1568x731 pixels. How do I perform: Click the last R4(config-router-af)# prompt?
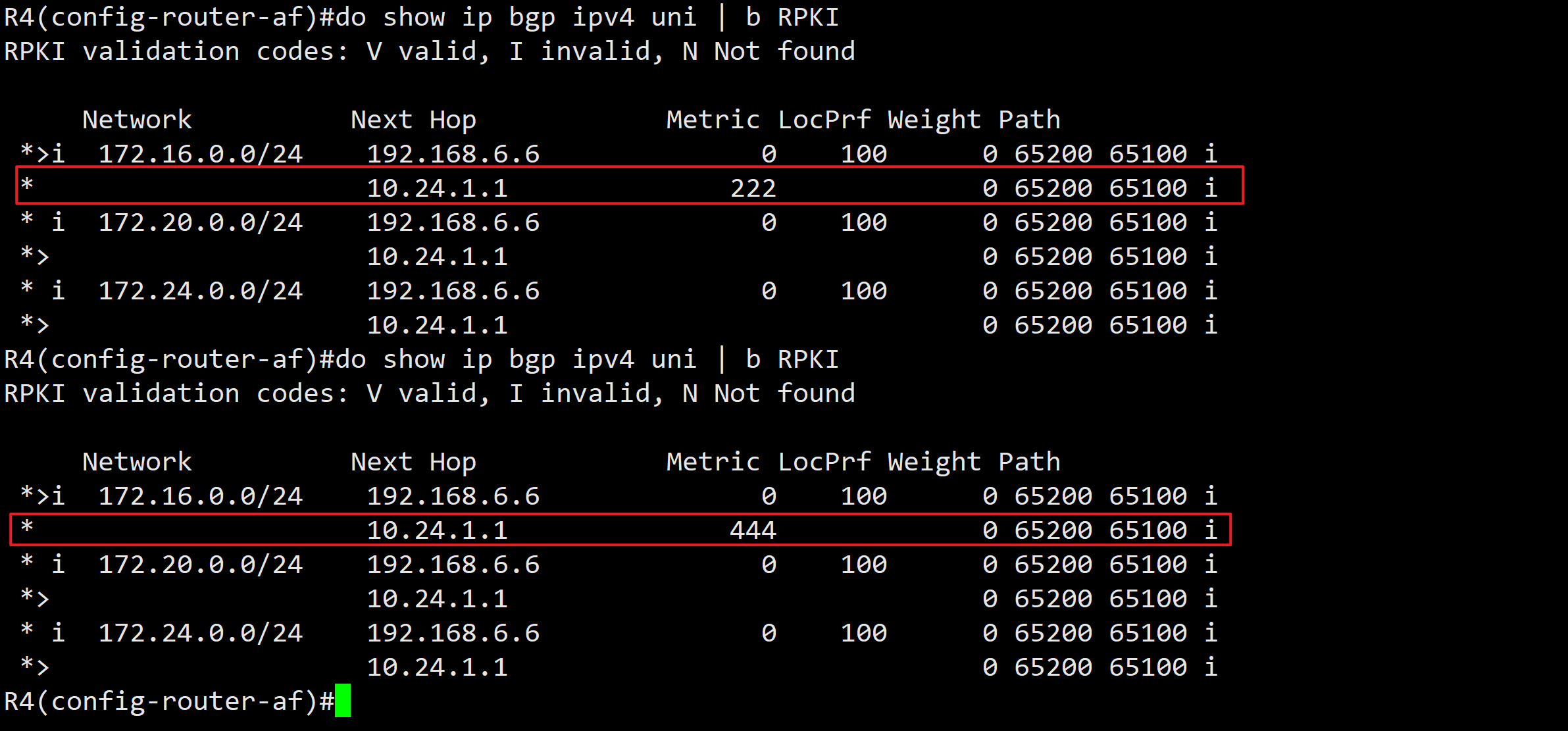(x=168, y=701)
